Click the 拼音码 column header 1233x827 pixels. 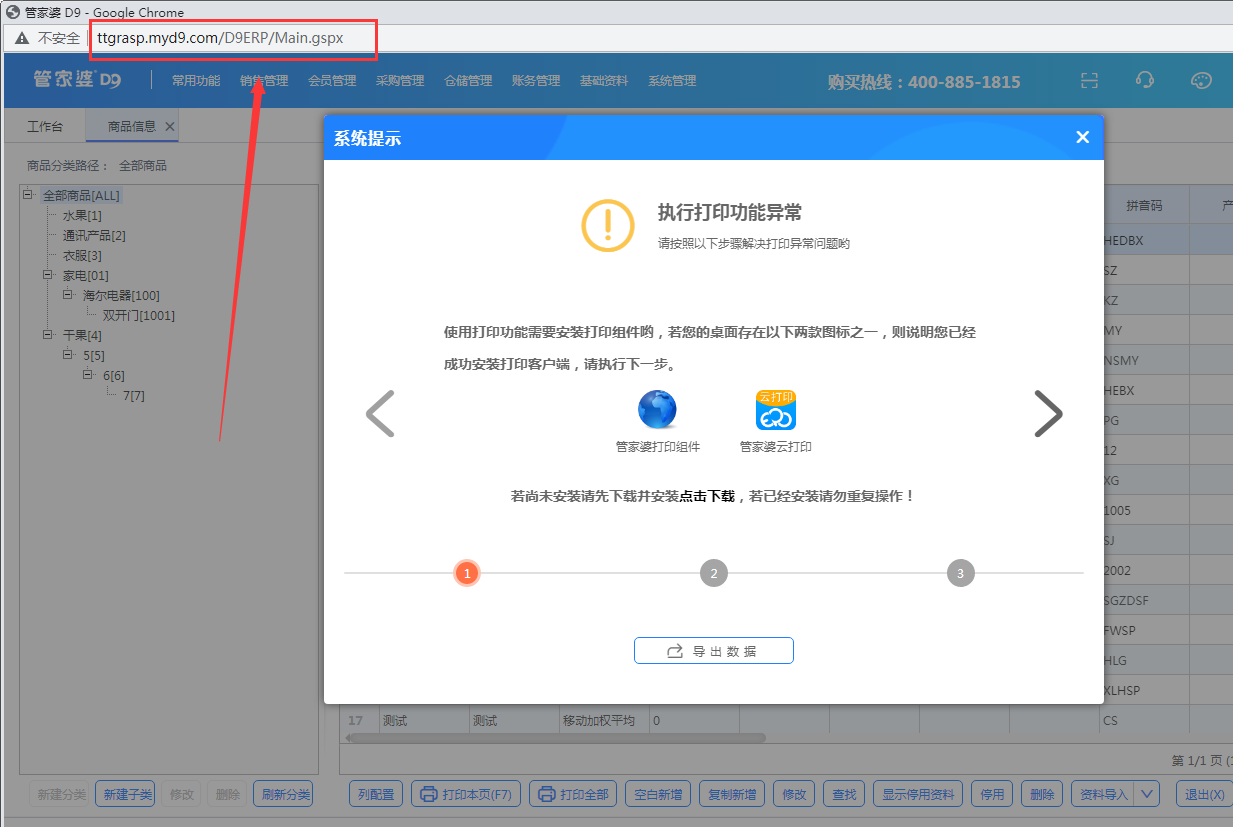tap(1144, 205)
